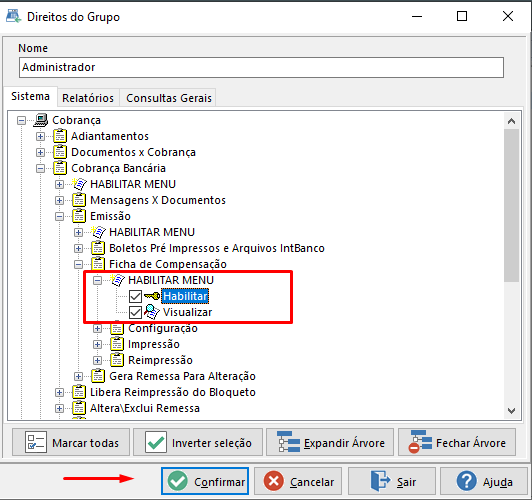The width and height of the screenshot is (532, 500).
Task: Toggle the Visualizar checkbox
Action: point(135,312)
